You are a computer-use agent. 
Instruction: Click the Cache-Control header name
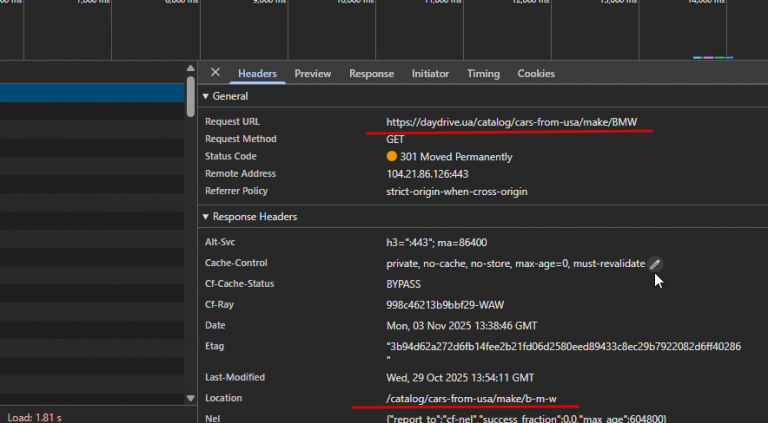point(236,262)
